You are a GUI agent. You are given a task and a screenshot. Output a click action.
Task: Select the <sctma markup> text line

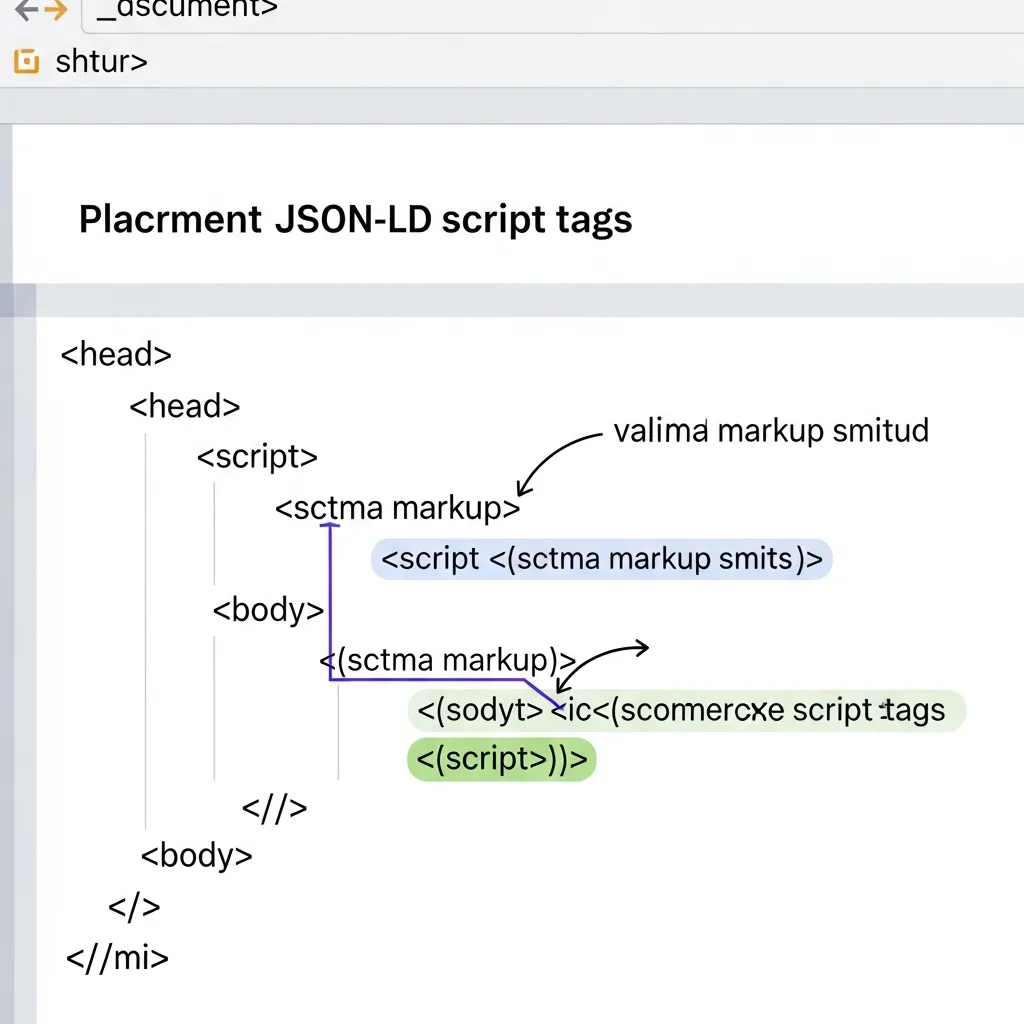397,507
